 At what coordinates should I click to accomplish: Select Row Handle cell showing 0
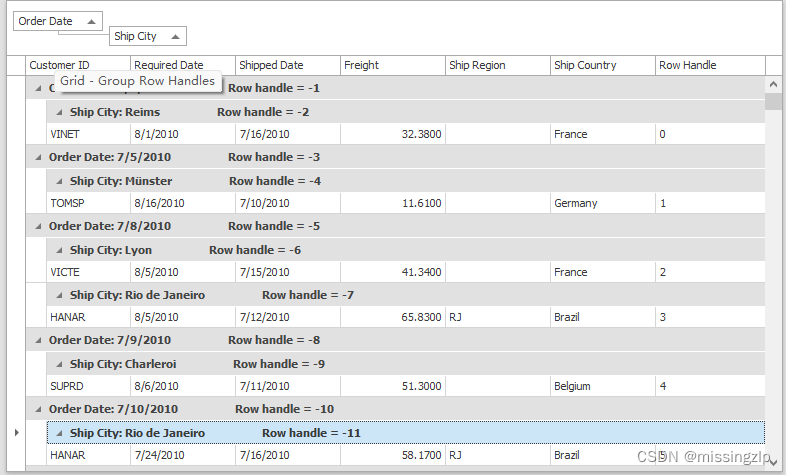[710, 134]
